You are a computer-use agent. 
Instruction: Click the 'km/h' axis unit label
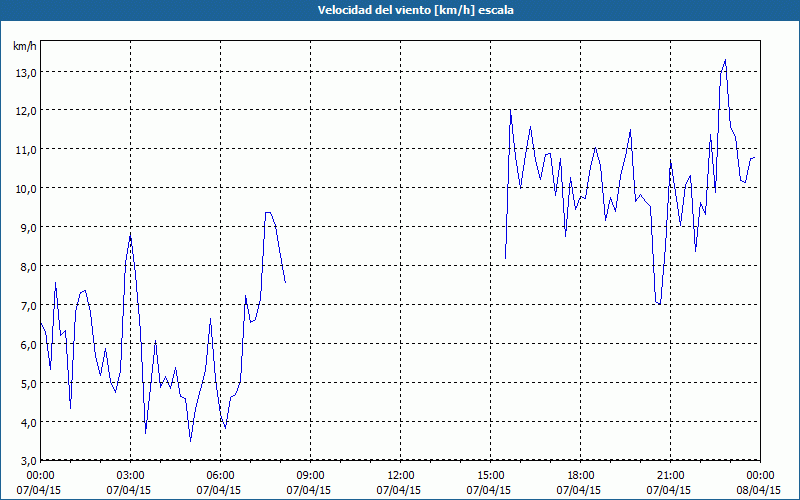25,46
